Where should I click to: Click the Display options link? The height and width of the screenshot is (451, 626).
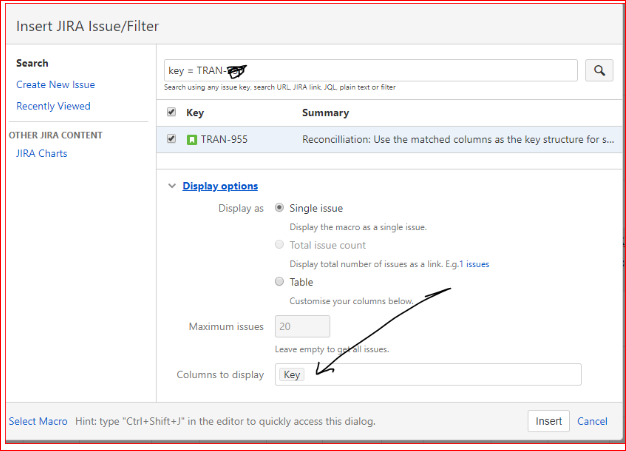click(x=220, y=186)
